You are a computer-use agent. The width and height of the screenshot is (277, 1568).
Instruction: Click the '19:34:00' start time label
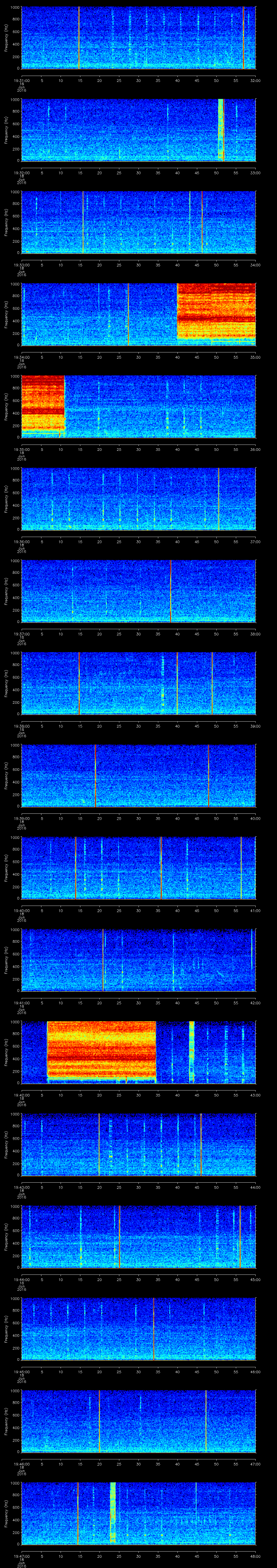tap(21, 357)
